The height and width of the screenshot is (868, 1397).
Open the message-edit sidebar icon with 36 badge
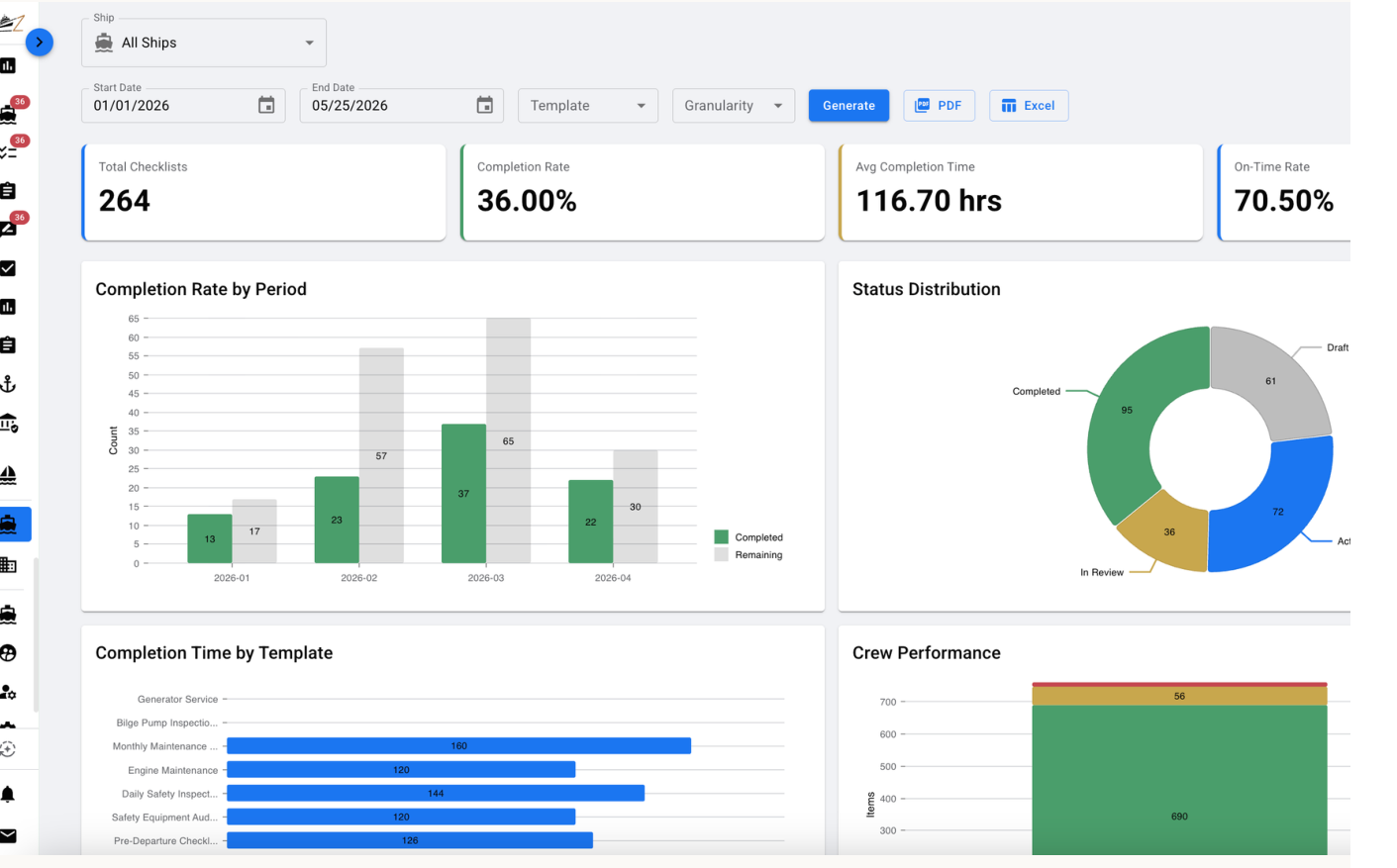(9, 229)
